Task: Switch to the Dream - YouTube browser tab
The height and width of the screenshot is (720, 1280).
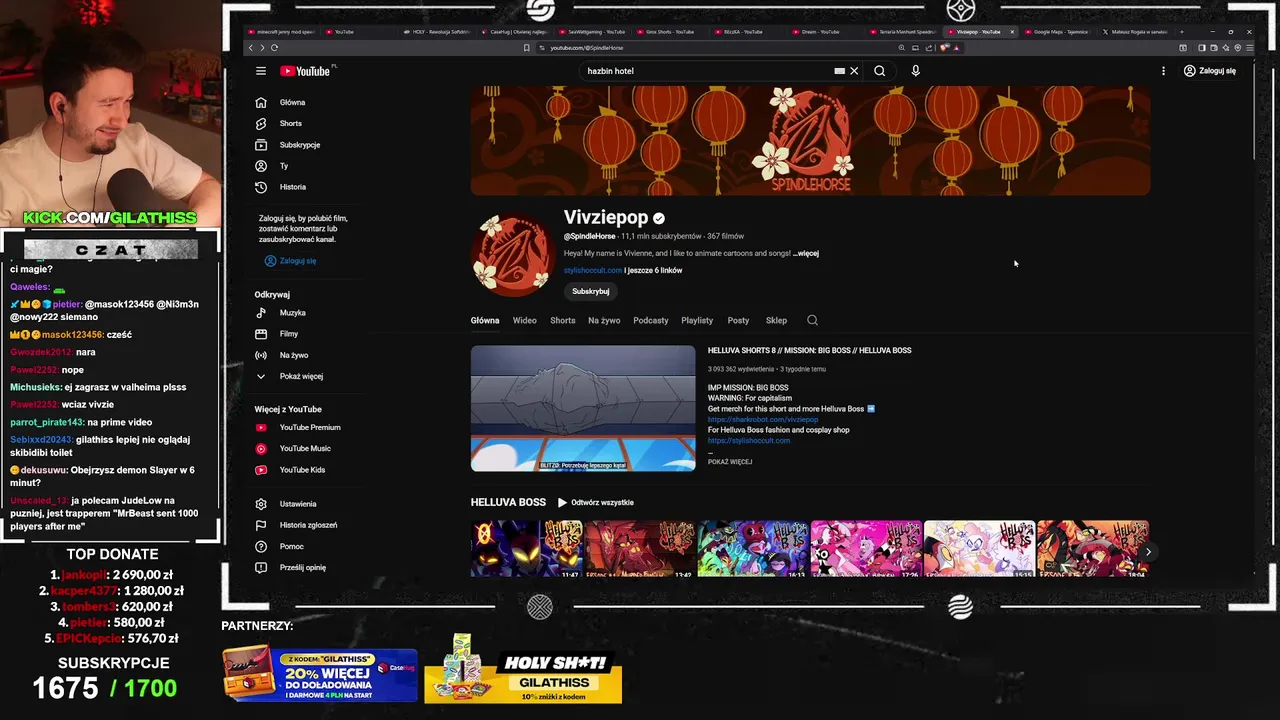Action: pyautogui.click(x=820, y=32)
